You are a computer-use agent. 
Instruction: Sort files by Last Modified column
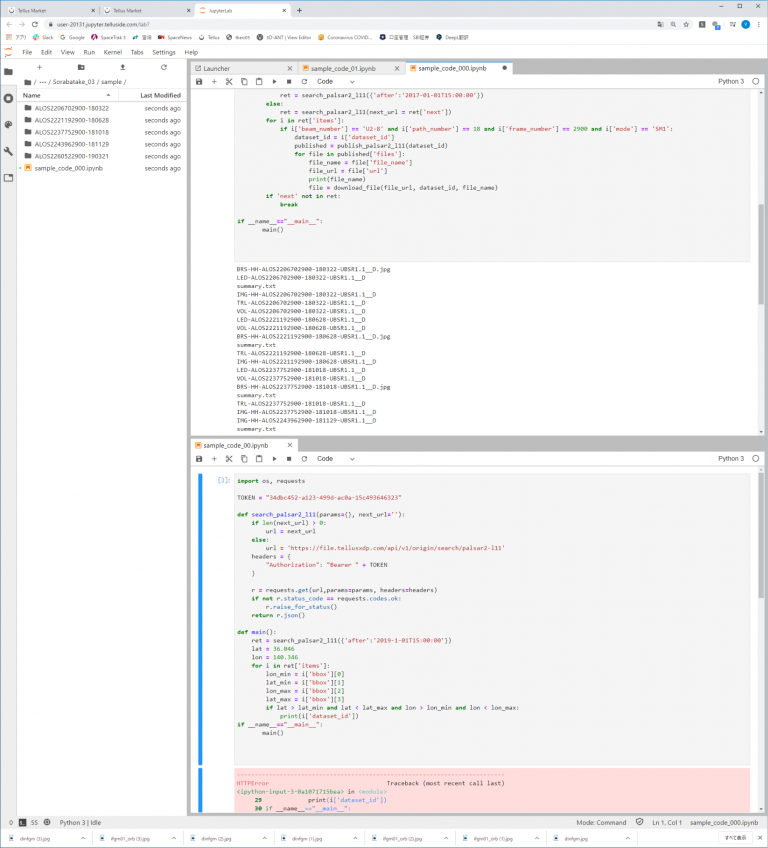click(151, 95)
